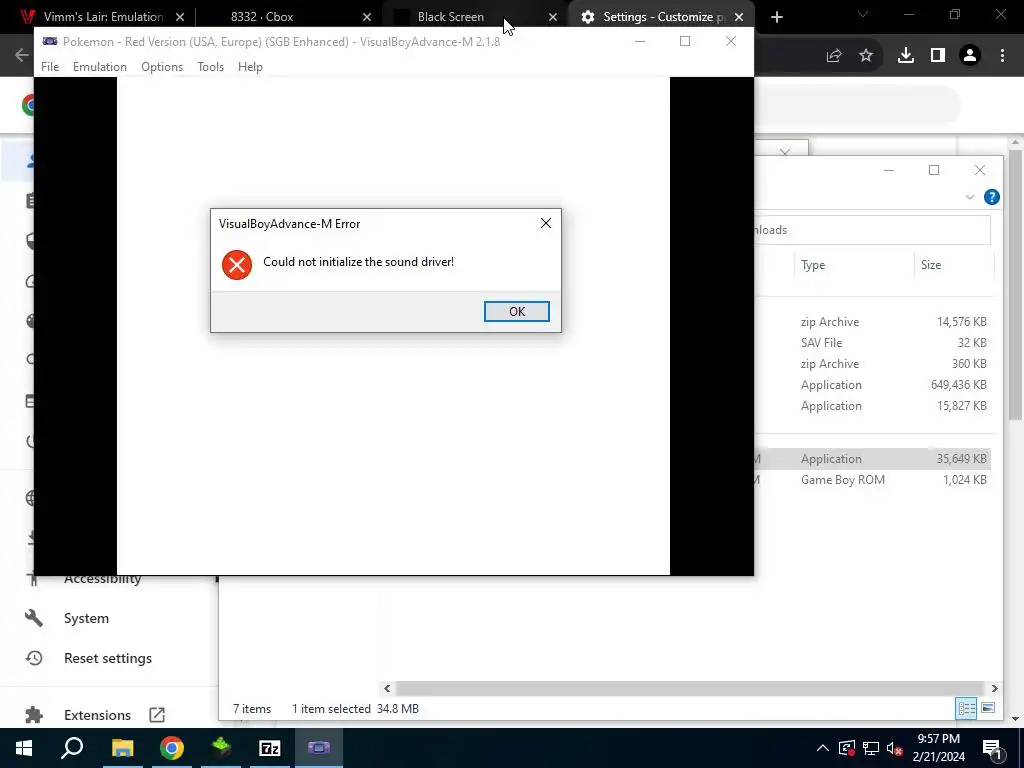Open the Tools menu

[x=210, y=67]
